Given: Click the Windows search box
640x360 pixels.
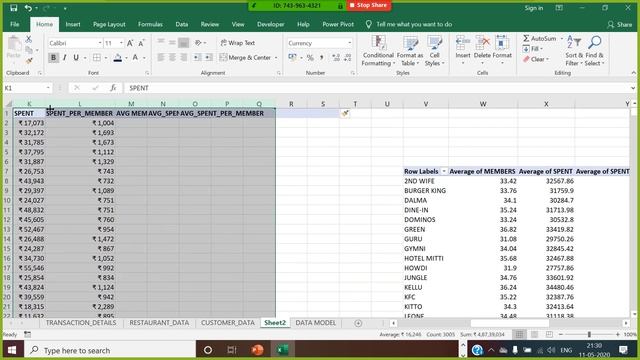Looking at the screenshot, I should (x=110, y=350).
